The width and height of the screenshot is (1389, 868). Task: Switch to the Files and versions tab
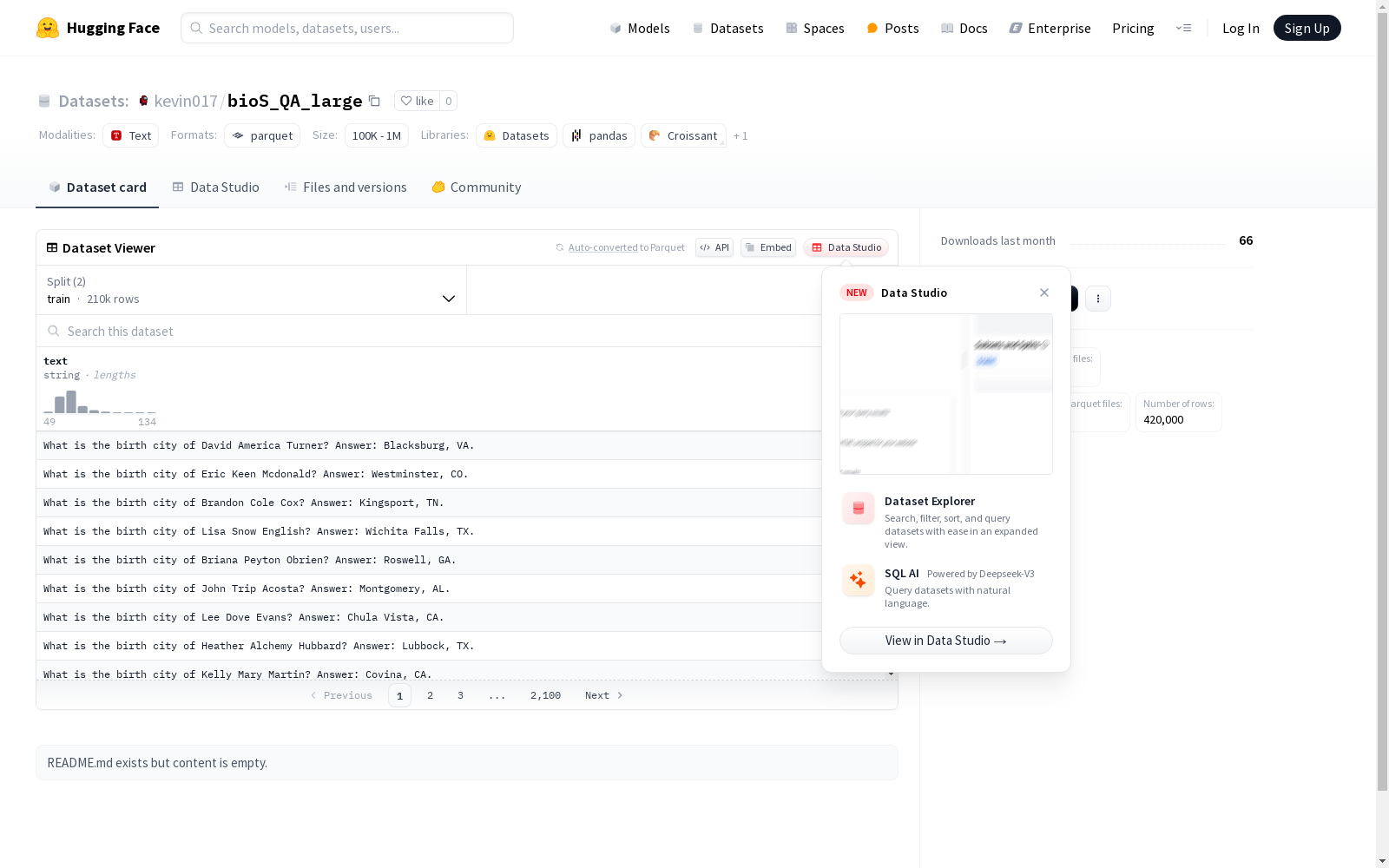[x=346, y=187]
